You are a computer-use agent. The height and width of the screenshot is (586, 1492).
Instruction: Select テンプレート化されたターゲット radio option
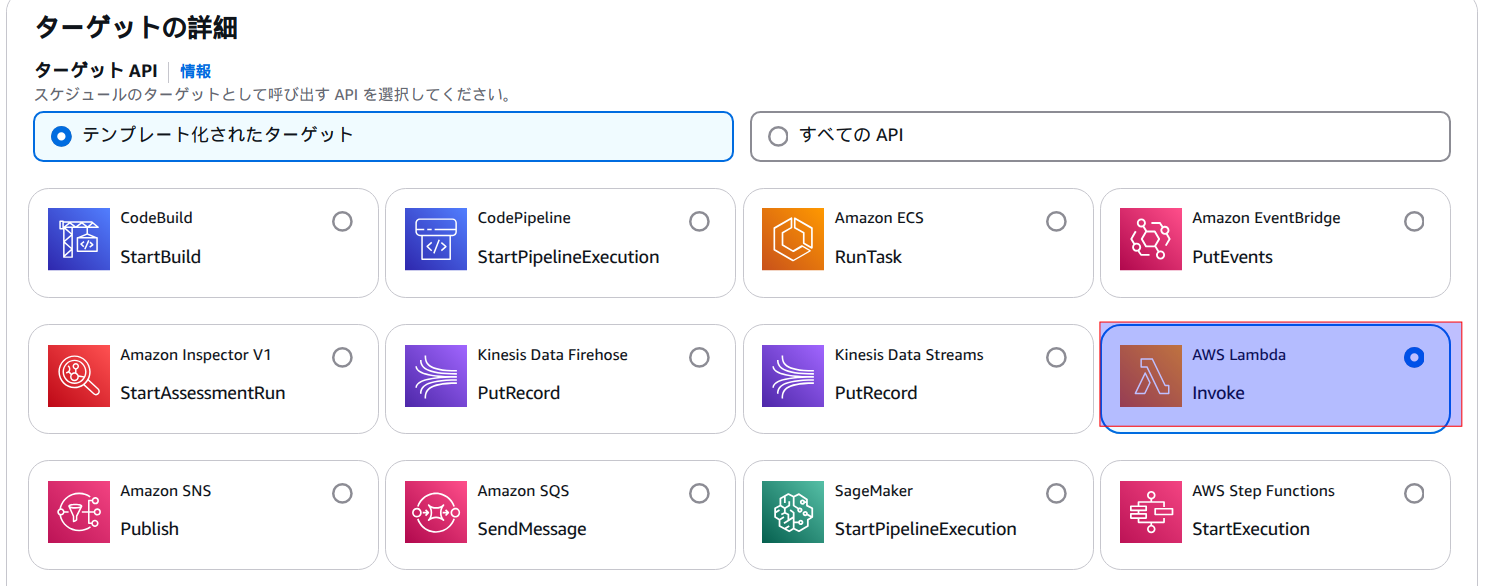coord(62,136)
